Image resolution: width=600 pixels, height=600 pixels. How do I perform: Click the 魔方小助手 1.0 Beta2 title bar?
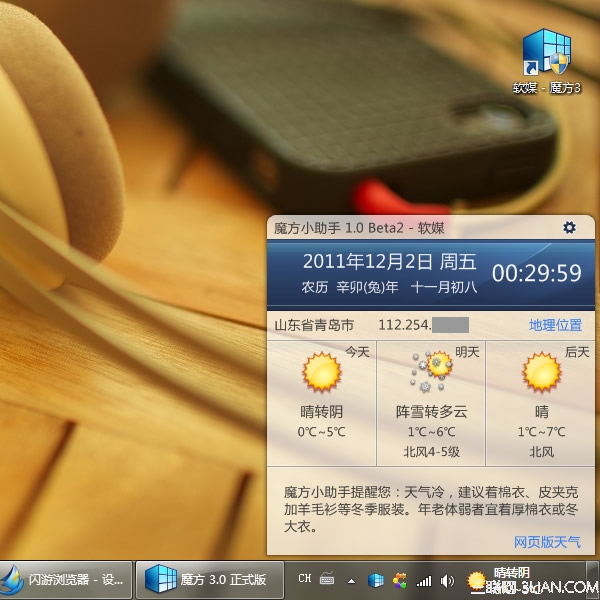[x=430, y=228]
